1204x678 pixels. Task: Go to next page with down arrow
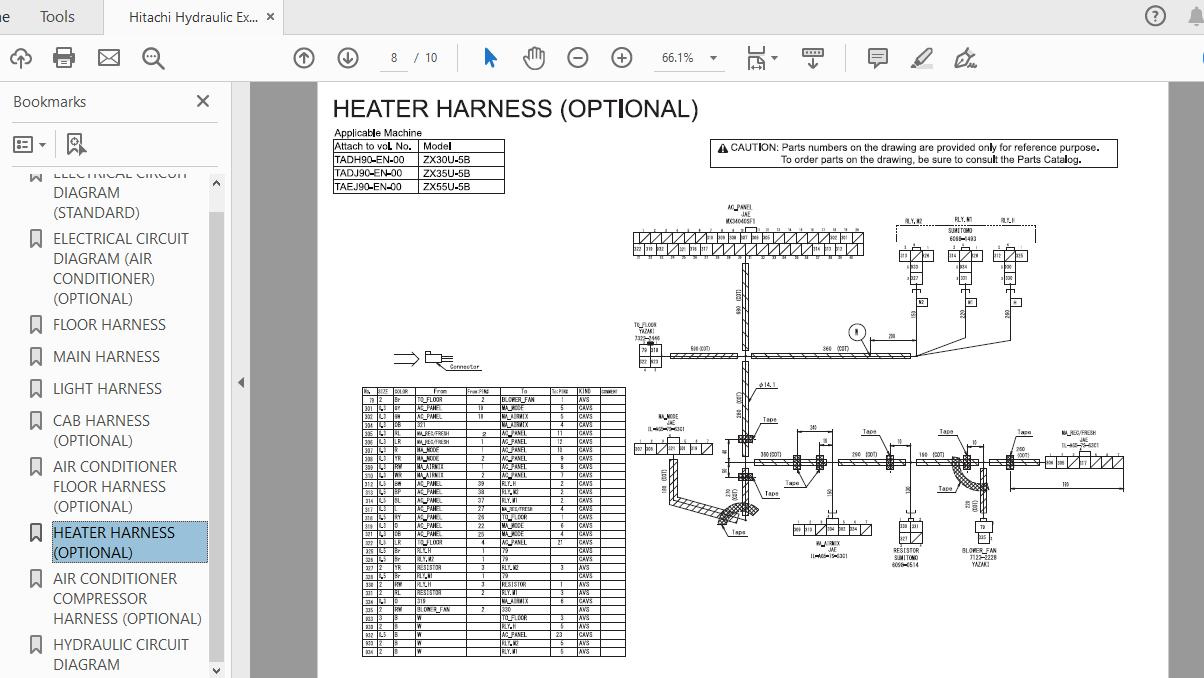348,58
